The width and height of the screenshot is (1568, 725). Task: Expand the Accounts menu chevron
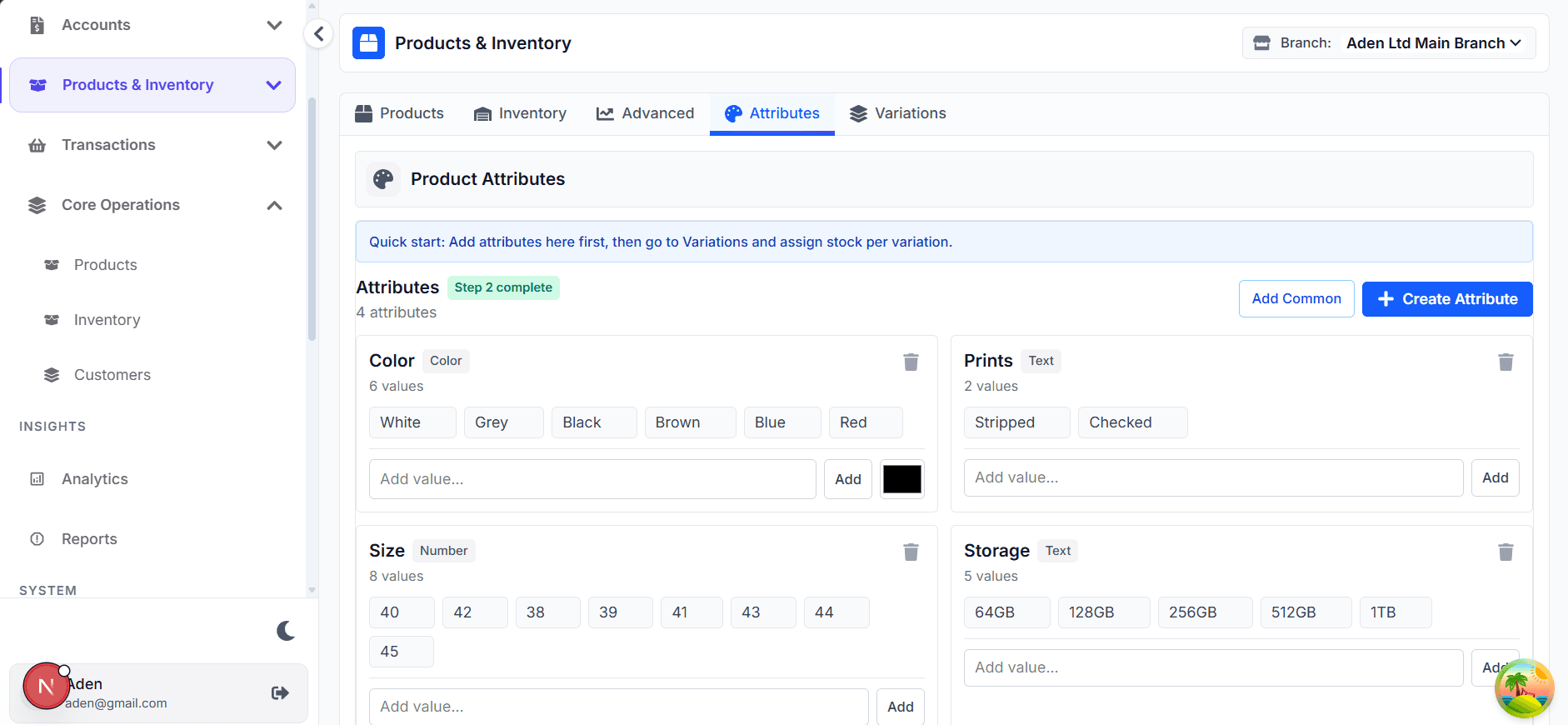point(274,25)
